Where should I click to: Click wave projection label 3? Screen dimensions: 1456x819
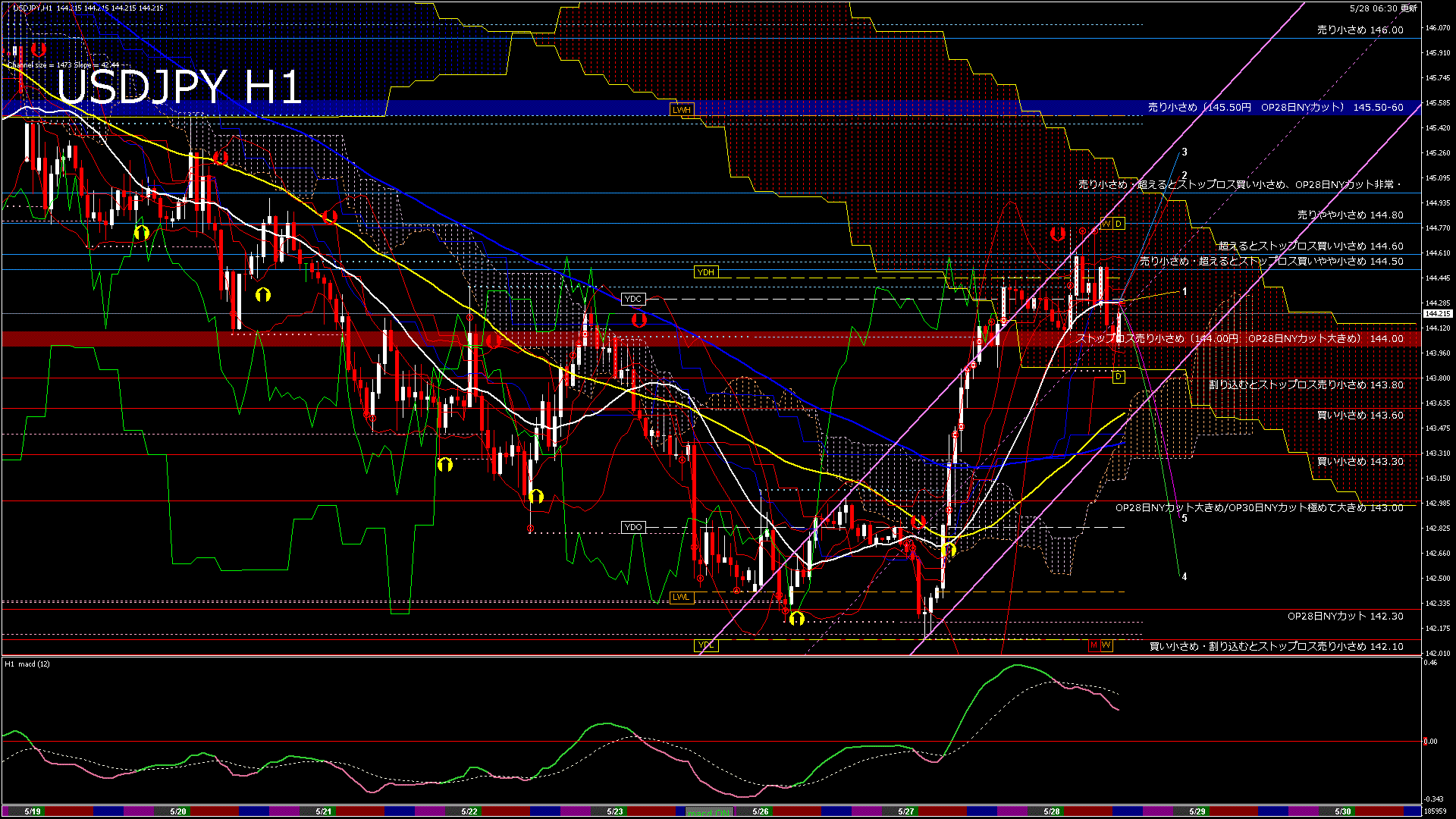(1185, 152)
